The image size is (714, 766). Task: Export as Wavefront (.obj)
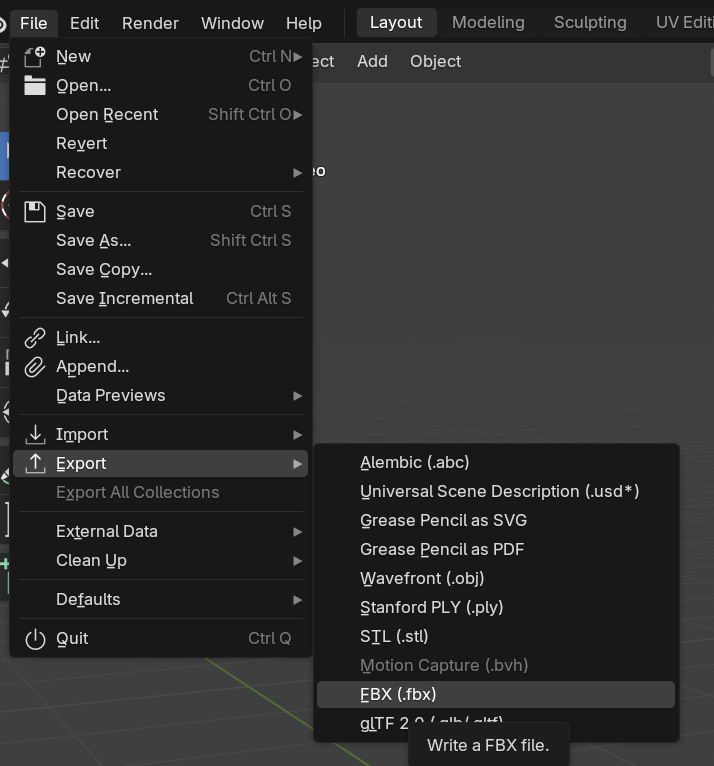coord(496,578)
